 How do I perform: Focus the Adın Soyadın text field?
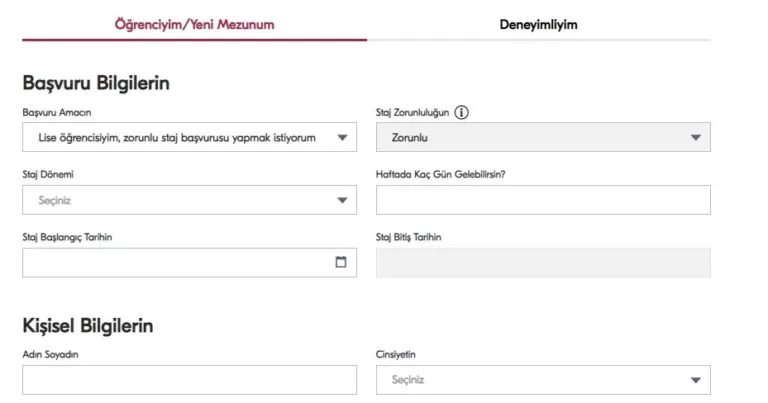(189, 380)
